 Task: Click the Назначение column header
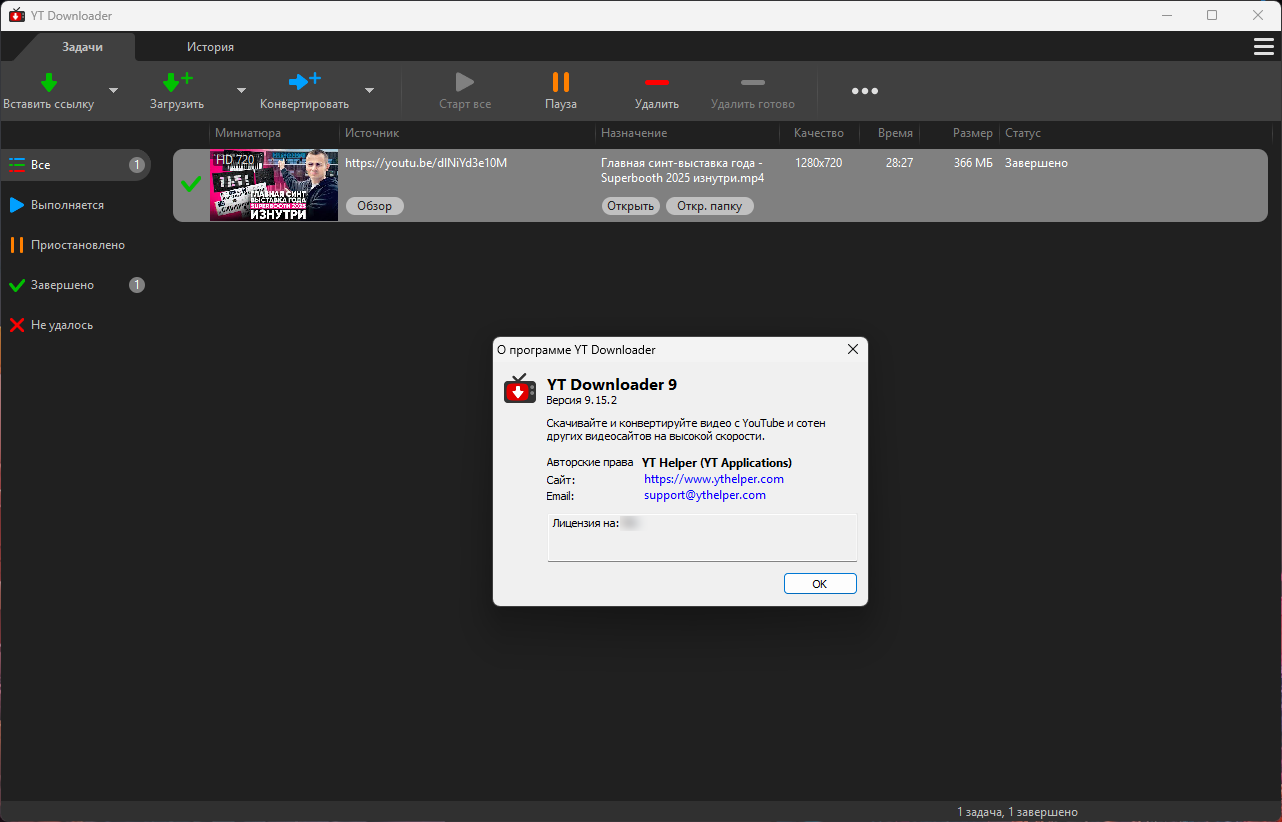[634, 133]
